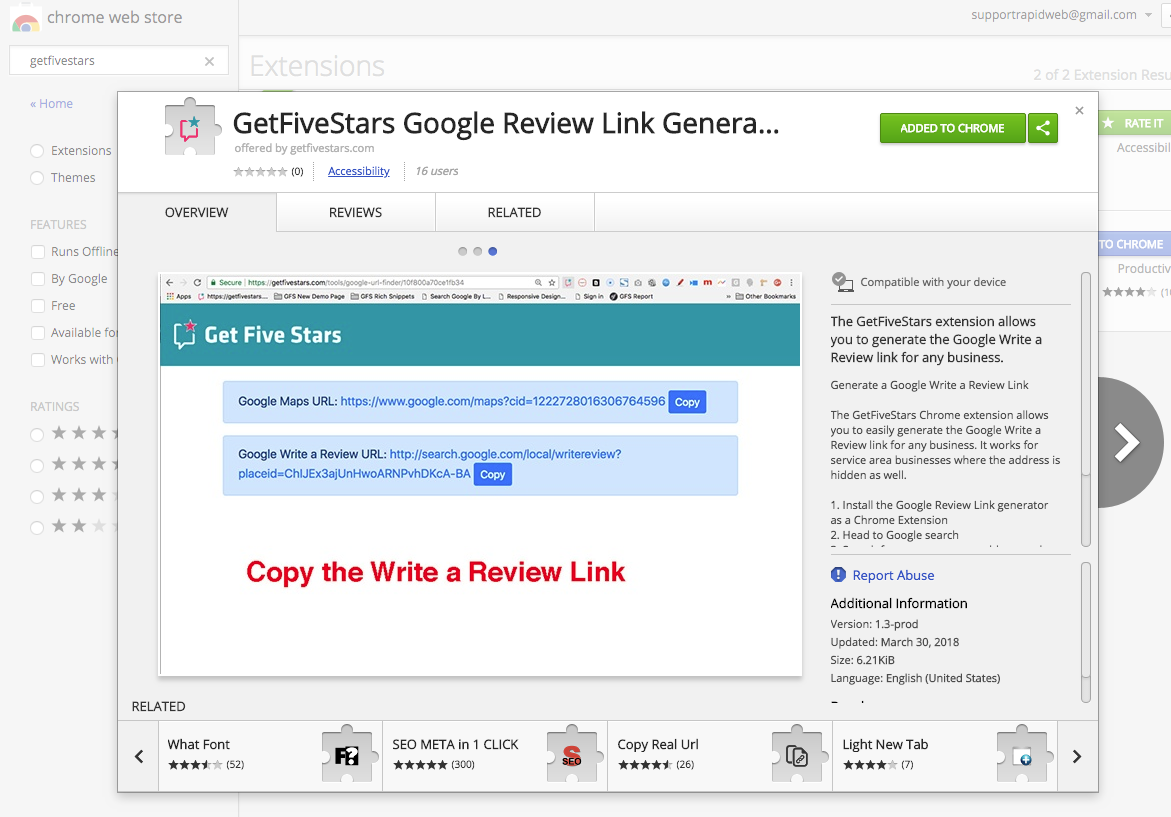1171x817 pixels.
Task: Select the three-star rating radio button
Action: tap(37, 497)
